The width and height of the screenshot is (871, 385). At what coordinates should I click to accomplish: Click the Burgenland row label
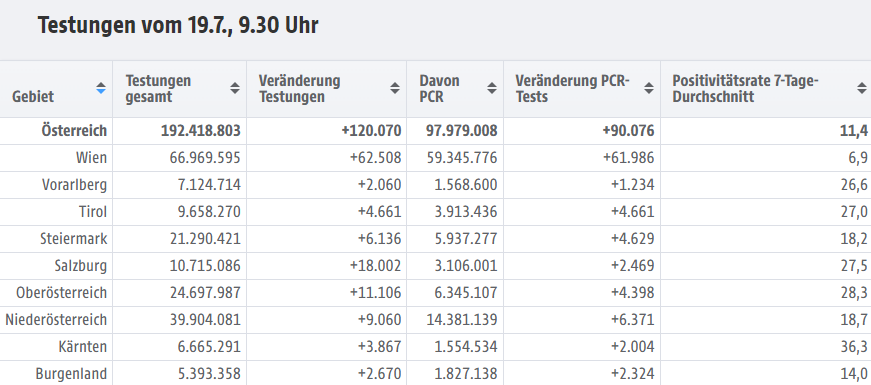click(71, 374)
